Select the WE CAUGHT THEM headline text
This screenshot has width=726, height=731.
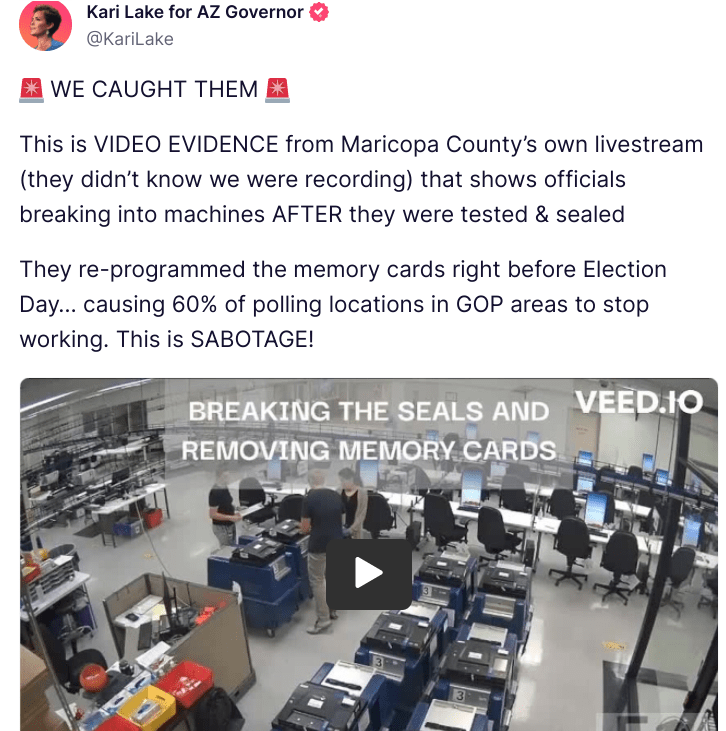[154, 89]
